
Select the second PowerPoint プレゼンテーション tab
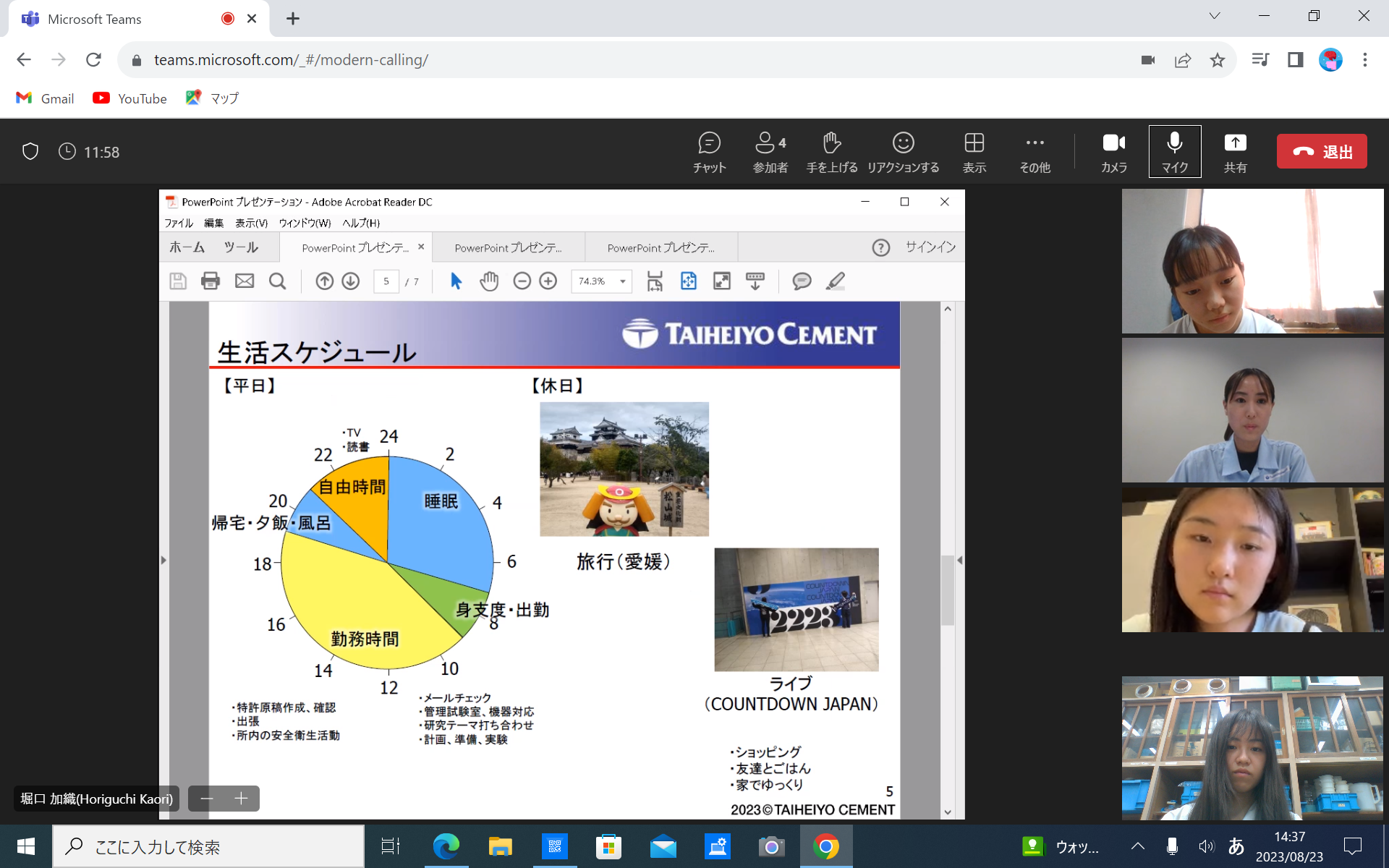pos(510,247)
